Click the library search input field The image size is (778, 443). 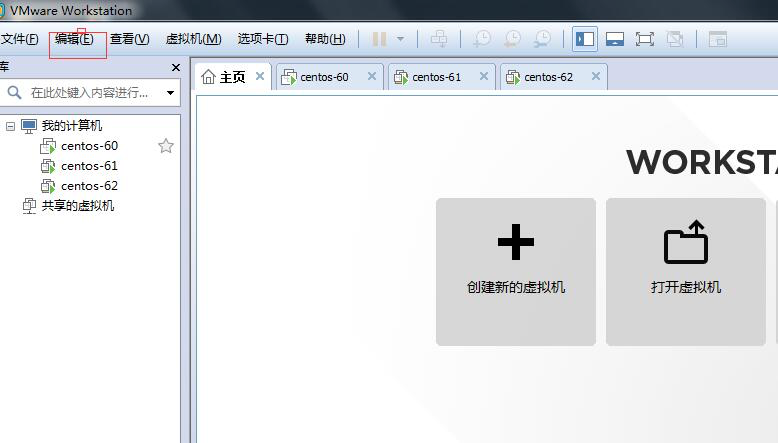[x=89, y=93]
